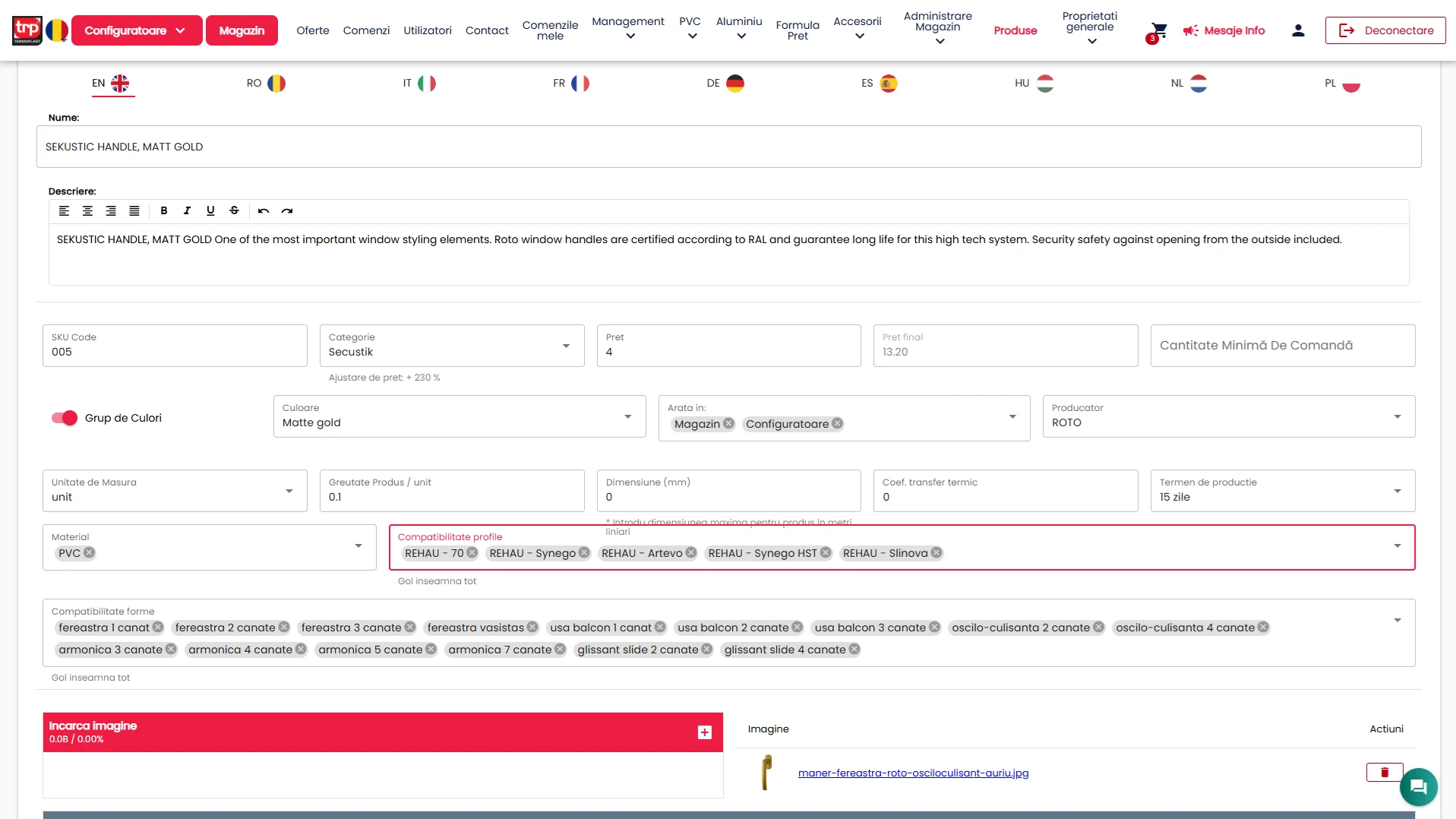Open the shopping cart icon
1456x819 pixels.
(1158, 30)
